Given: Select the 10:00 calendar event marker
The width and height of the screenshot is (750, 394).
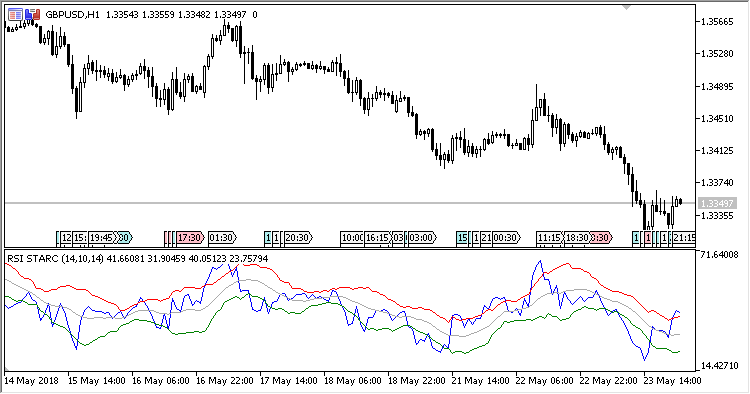Looking at the screenshot, I should [353, 238].
